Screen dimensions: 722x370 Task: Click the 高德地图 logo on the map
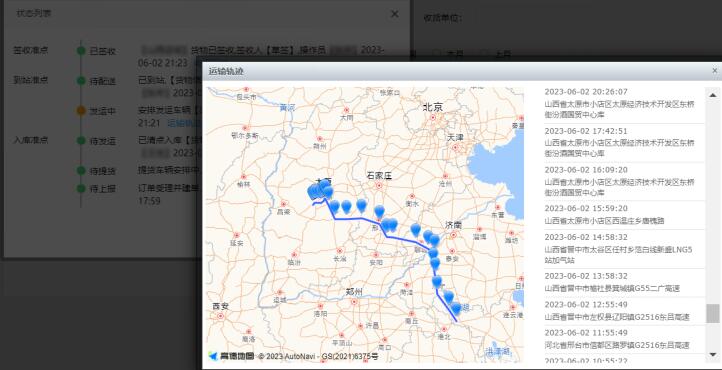231,356
